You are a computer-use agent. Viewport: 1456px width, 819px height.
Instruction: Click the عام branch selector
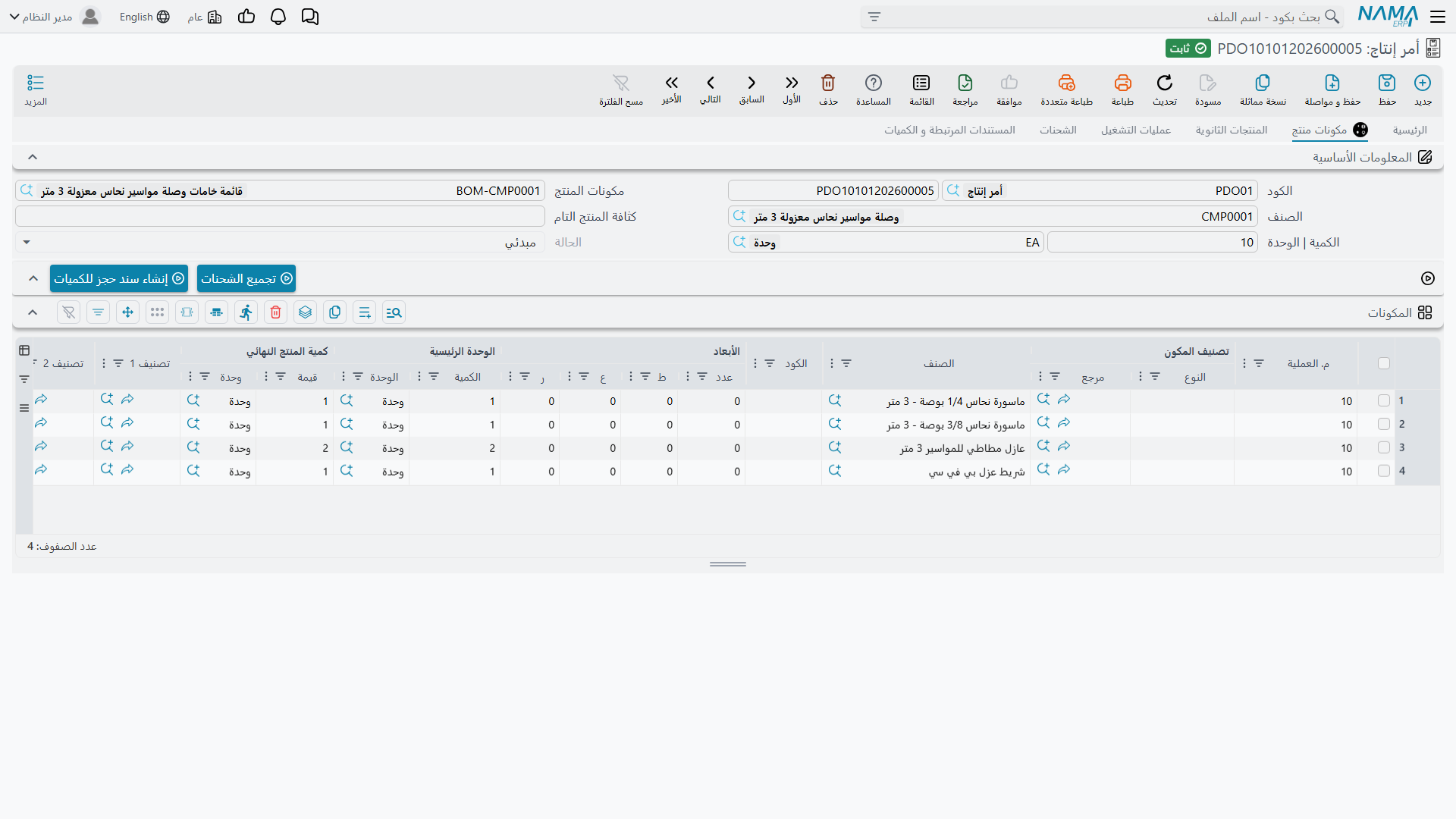(205, 17)
